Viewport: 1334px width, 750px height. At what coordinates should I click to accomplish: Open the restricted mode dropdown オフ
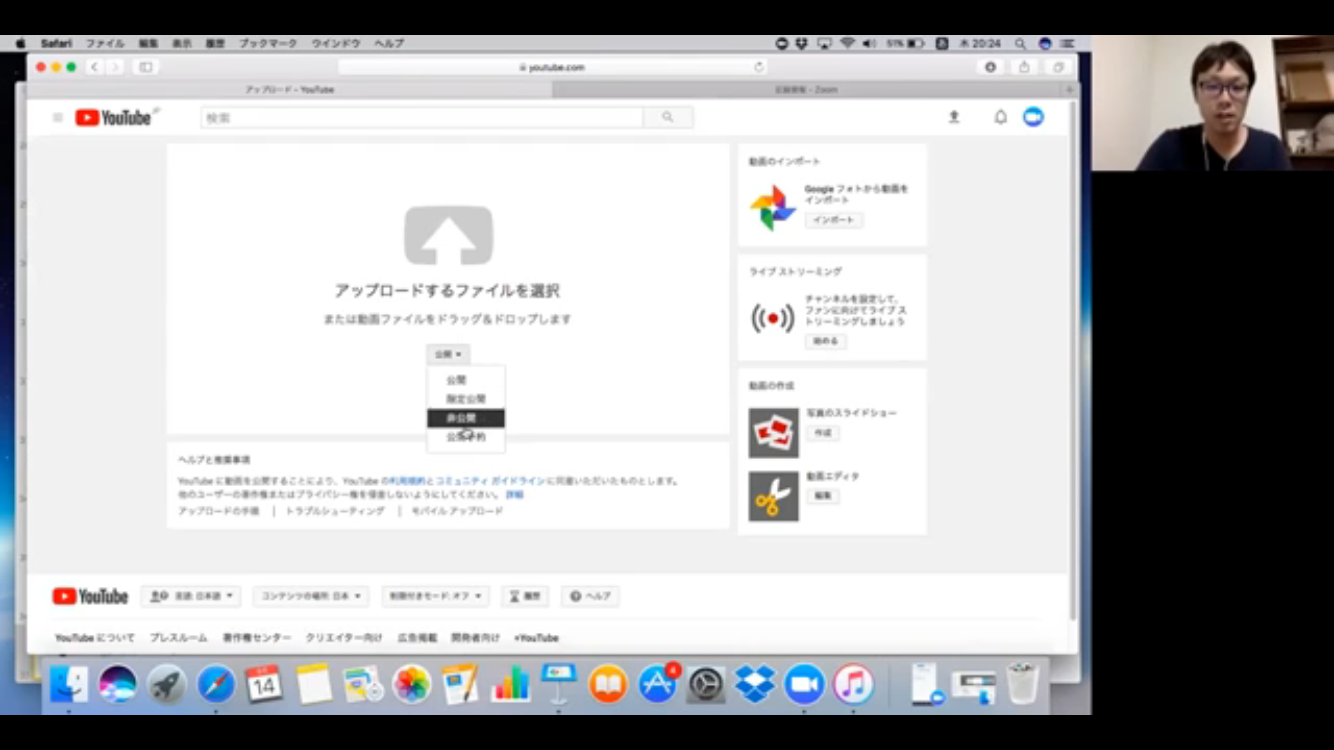click(x=435, y=596)
